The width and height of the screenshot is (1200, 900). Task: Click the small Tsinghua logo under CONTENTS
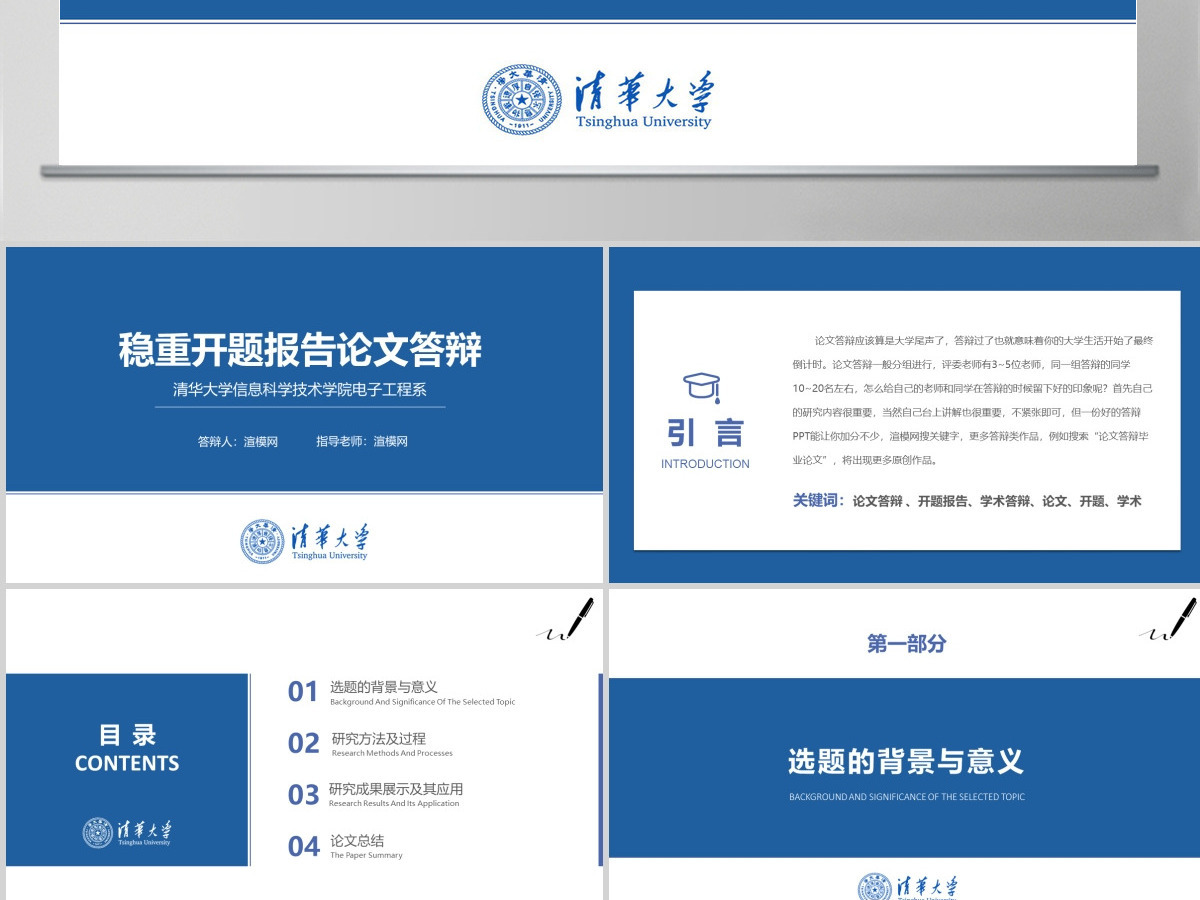click(x=127, y=832)
